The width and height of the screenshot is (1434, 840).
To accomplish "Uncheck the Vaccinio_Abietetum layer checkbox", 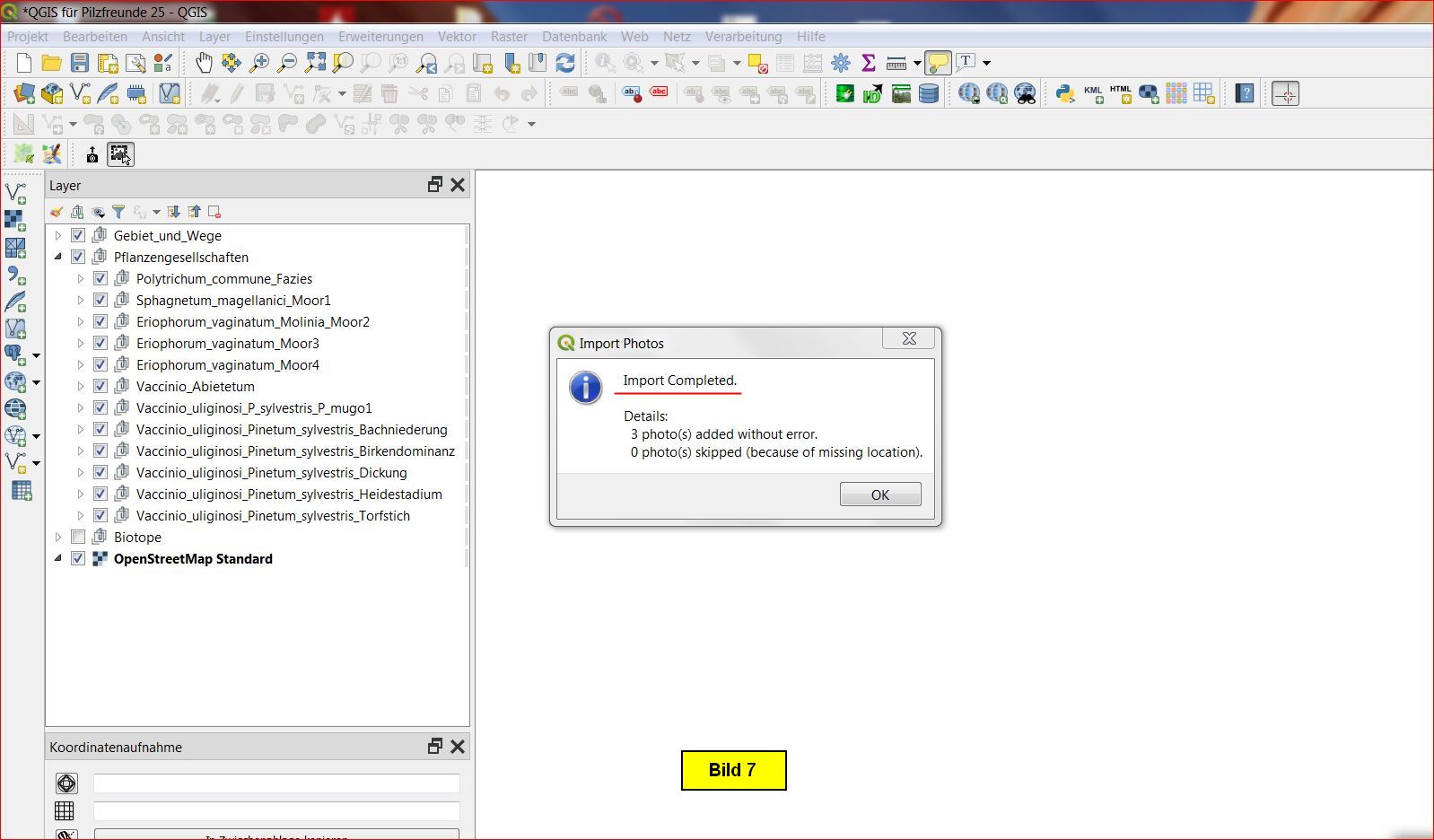I will coord(101,387).
